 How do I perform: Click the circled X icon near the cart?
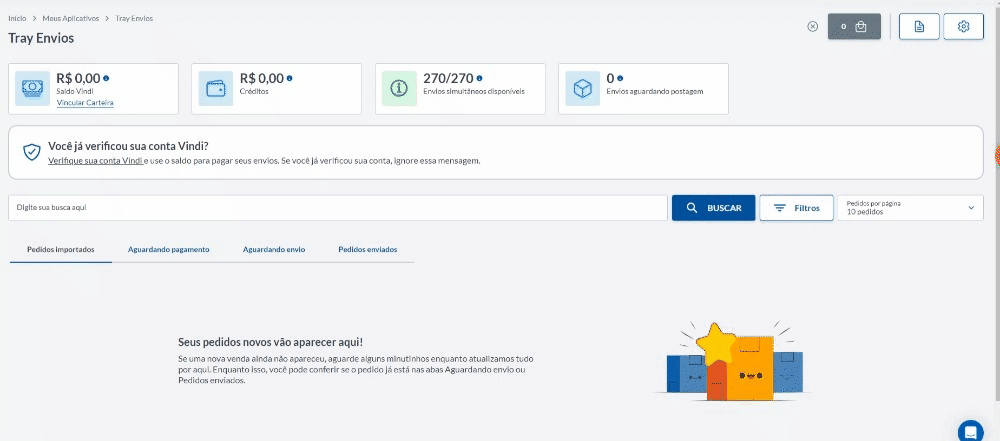(812, 27)
